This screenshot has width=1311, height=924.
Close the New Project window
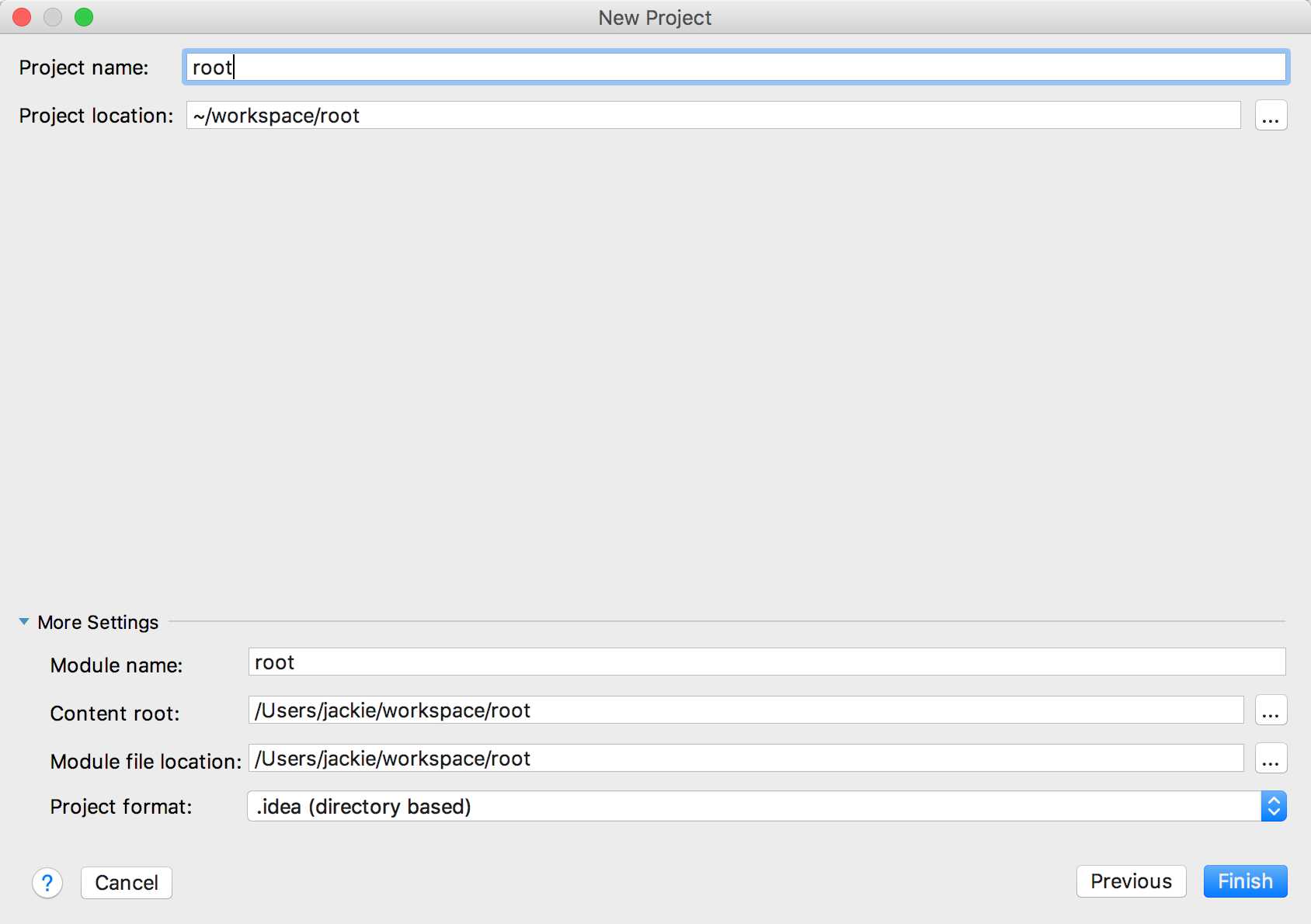coord(22,17)
